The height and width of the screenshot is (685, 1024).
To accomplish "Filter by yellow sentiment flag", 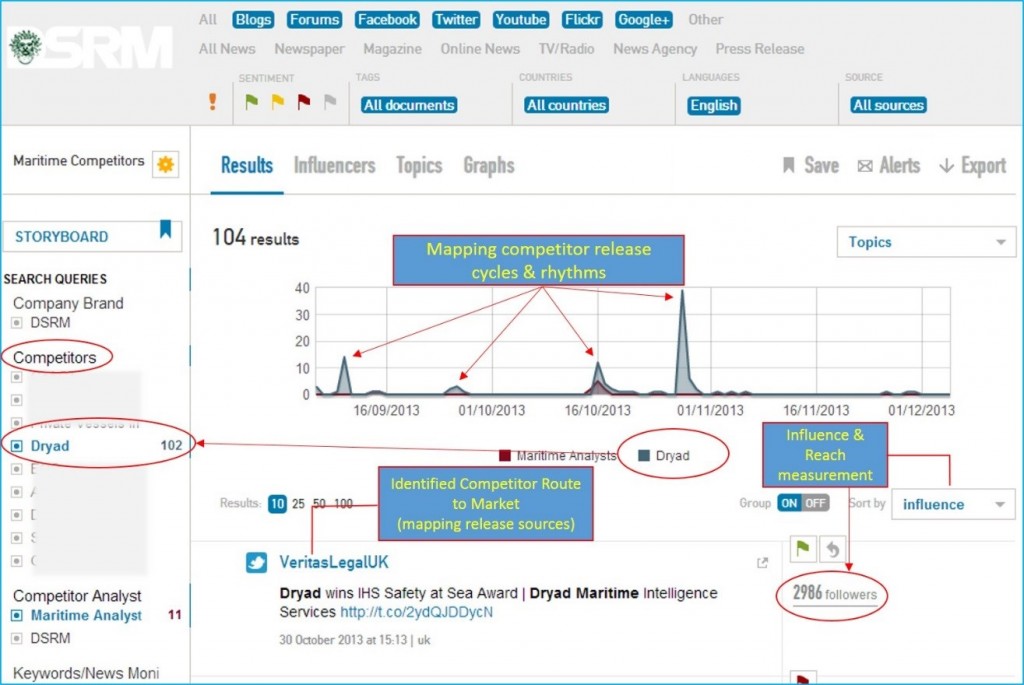I will click(278, 102).
